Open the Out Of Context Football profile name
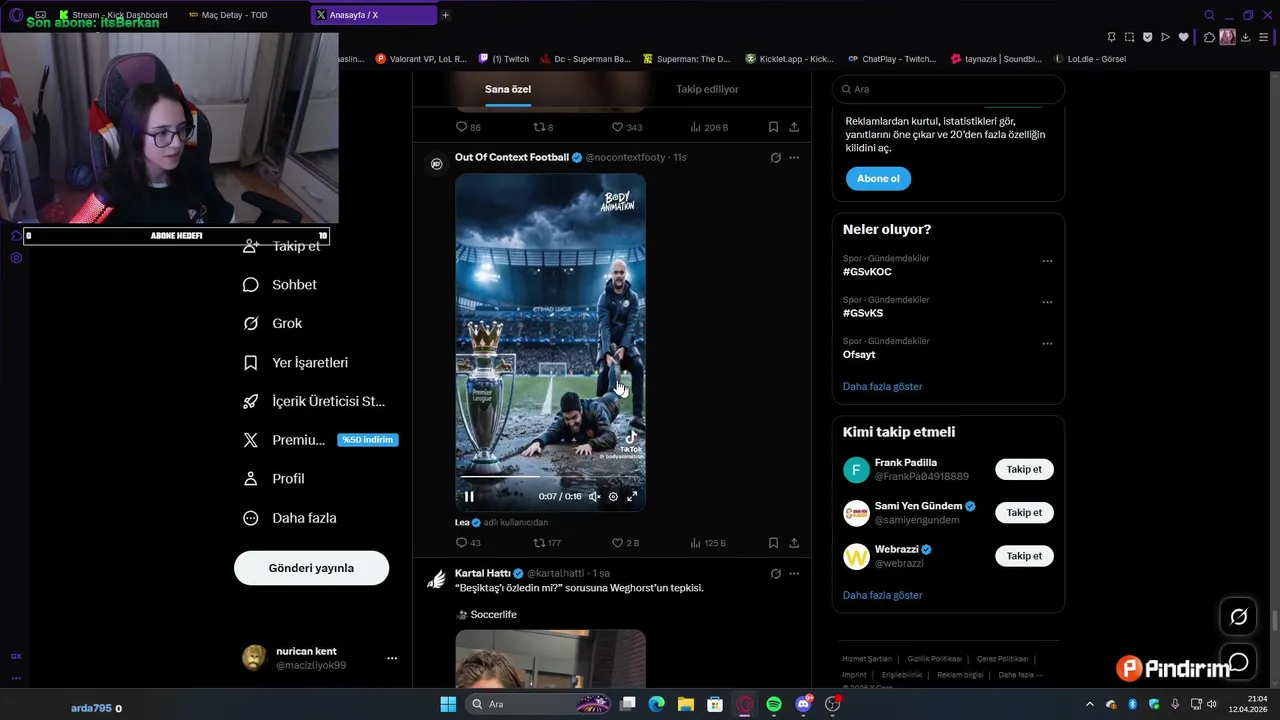The height and width of the screenshot is (720, 1280). pyautogui.click(x=512, y=157)
